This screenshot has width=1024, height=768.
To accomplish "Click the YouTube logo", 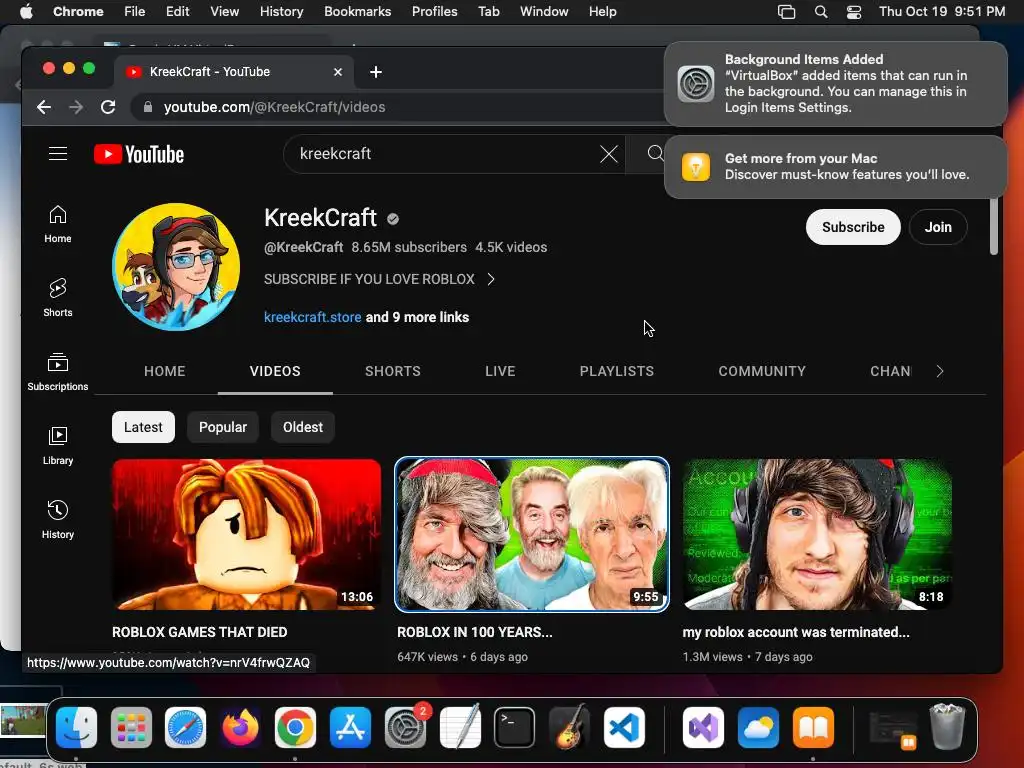I will pos(139,154).
